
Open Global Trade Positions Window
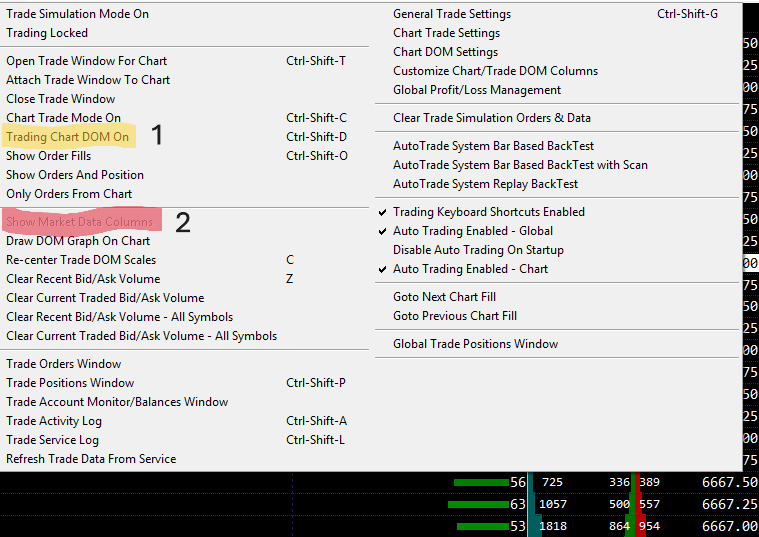coord(475,344)
